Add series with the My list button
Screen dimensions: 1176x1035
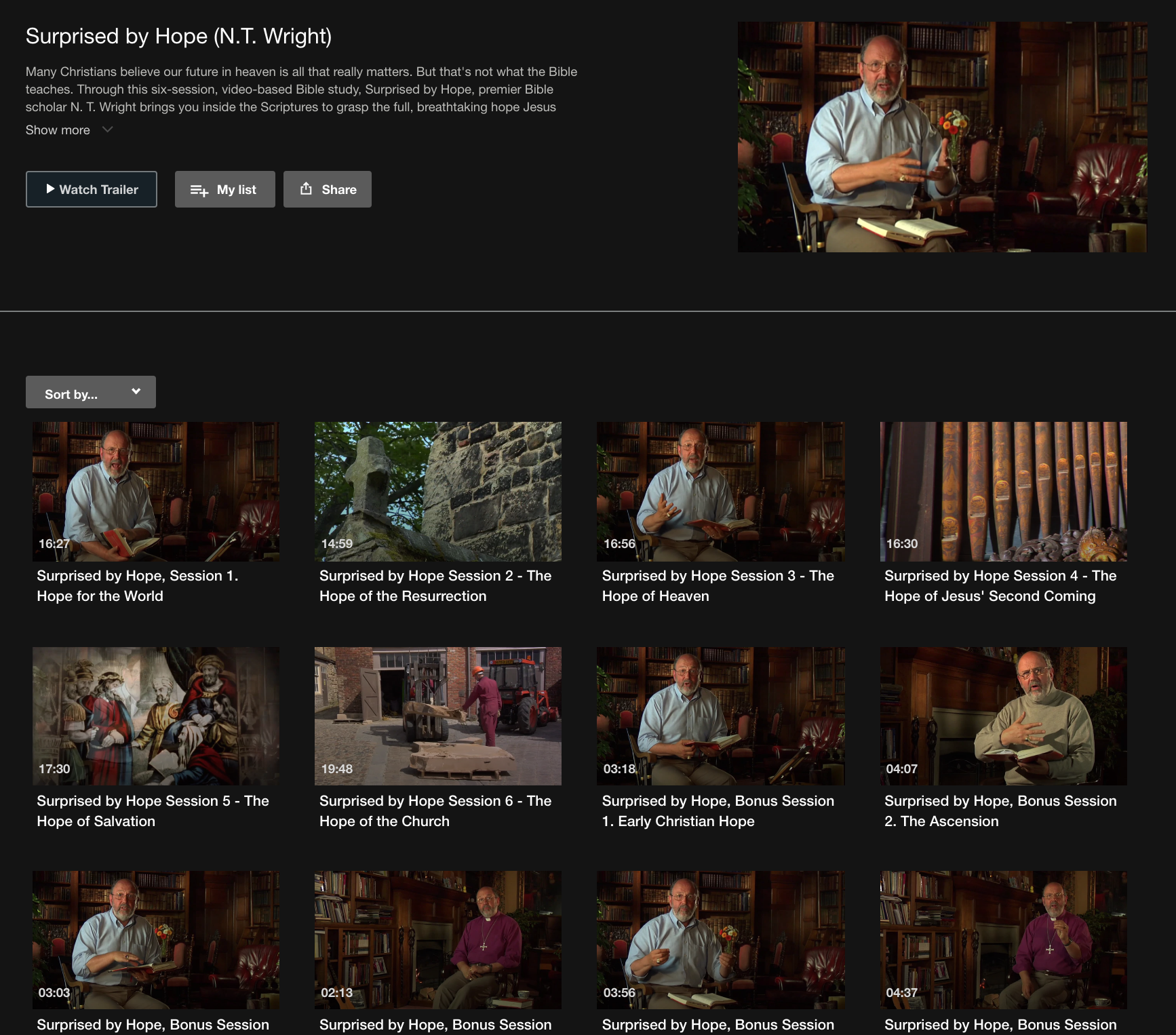[225, 189]
